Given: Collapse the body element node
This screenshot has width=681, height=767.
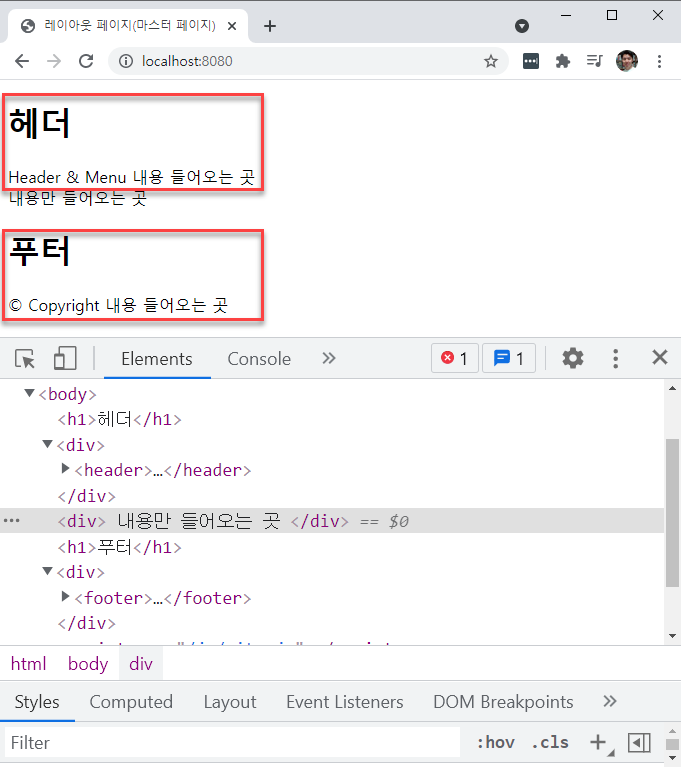Looking at the screenshot, I should [x=29, y=394].
